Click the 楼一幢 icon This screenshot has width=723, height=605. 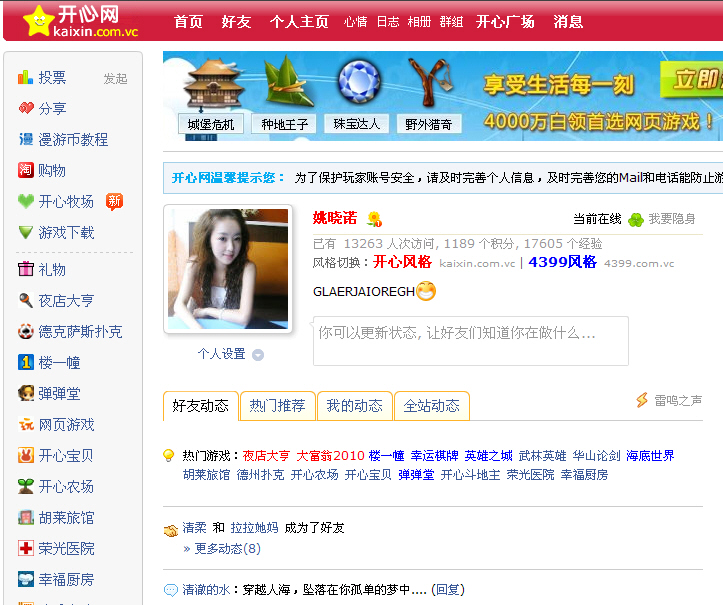tap(26, 362)
